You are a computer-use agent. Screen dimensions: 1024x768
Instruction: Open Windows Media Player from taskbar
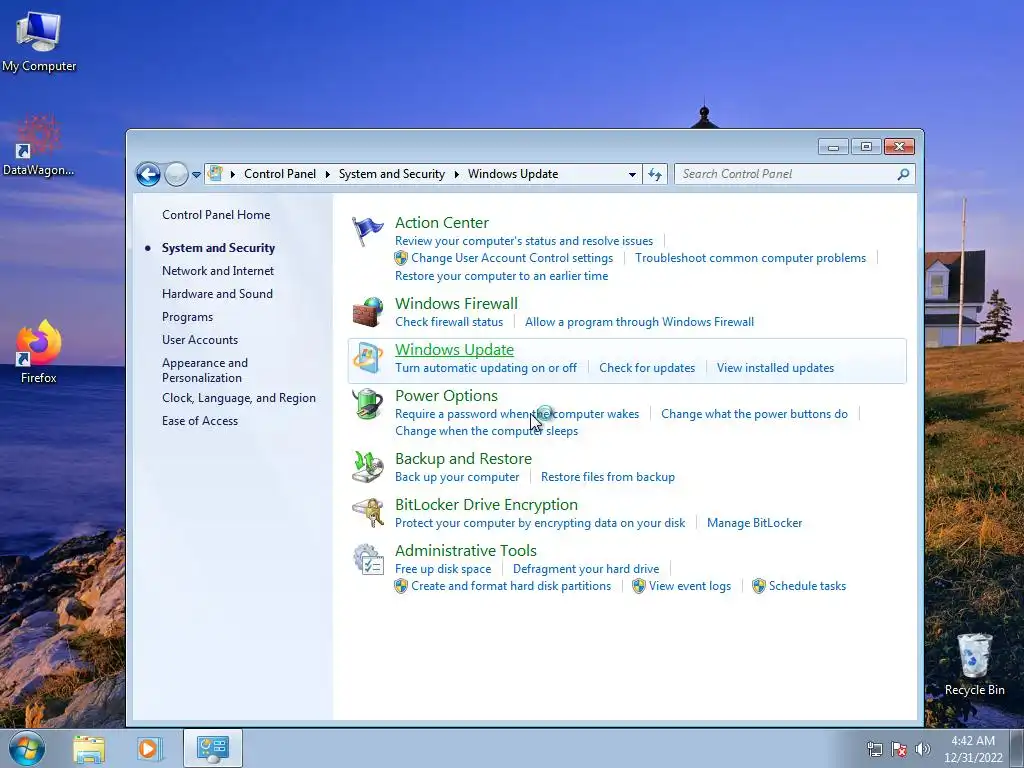click(150, 749)
